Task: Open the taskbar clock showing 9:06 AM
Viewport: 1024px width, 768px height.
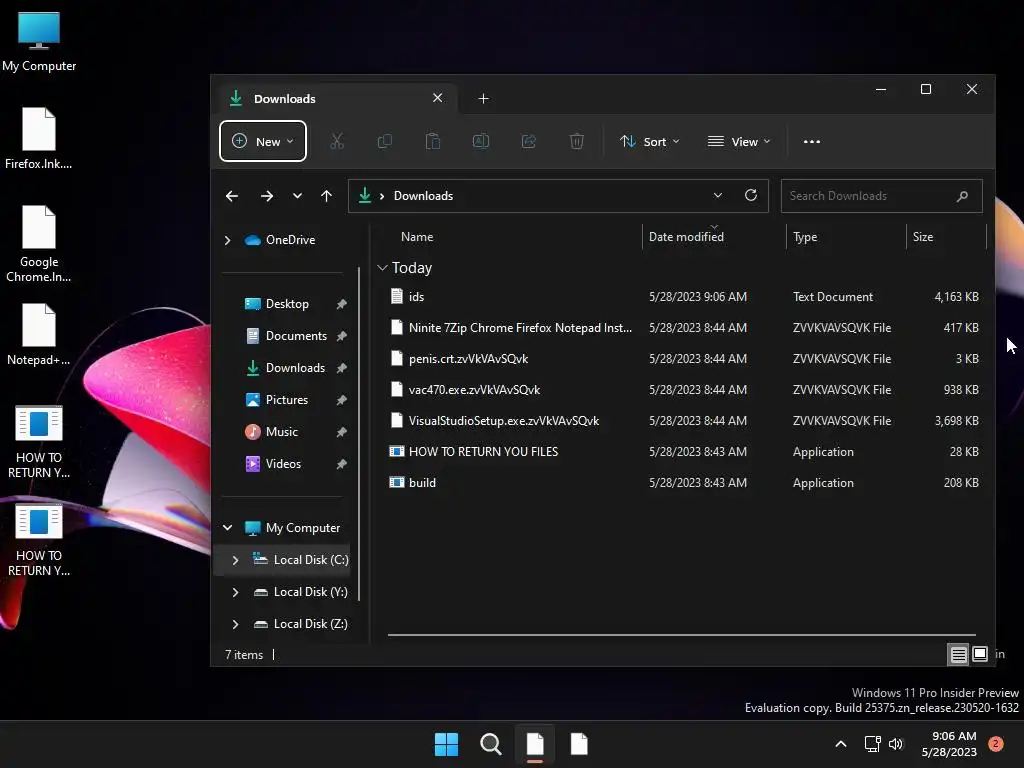Action: tap(949, 744)
